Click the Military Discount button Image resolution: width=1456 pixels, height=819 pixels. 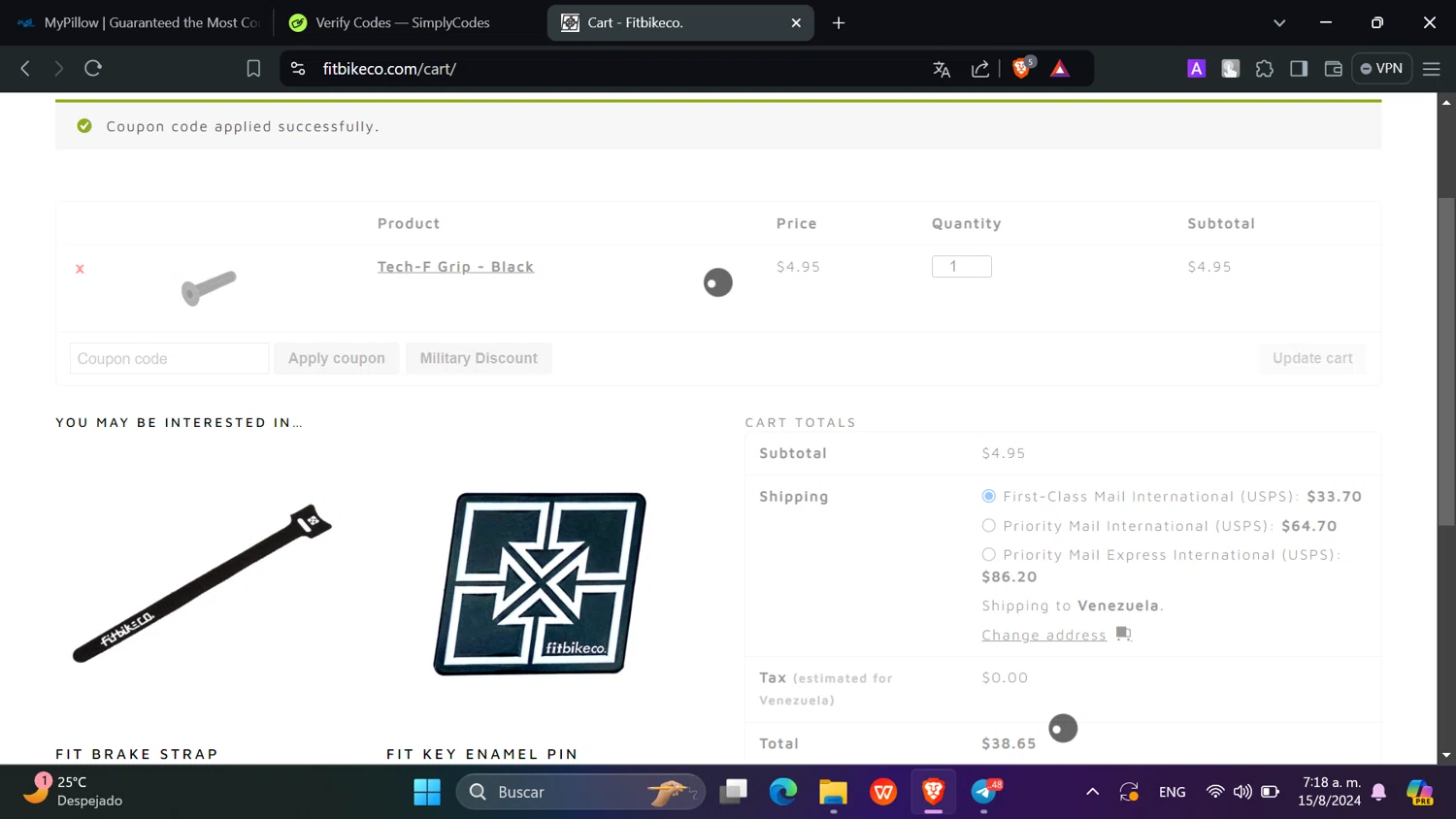coord(479,358)
